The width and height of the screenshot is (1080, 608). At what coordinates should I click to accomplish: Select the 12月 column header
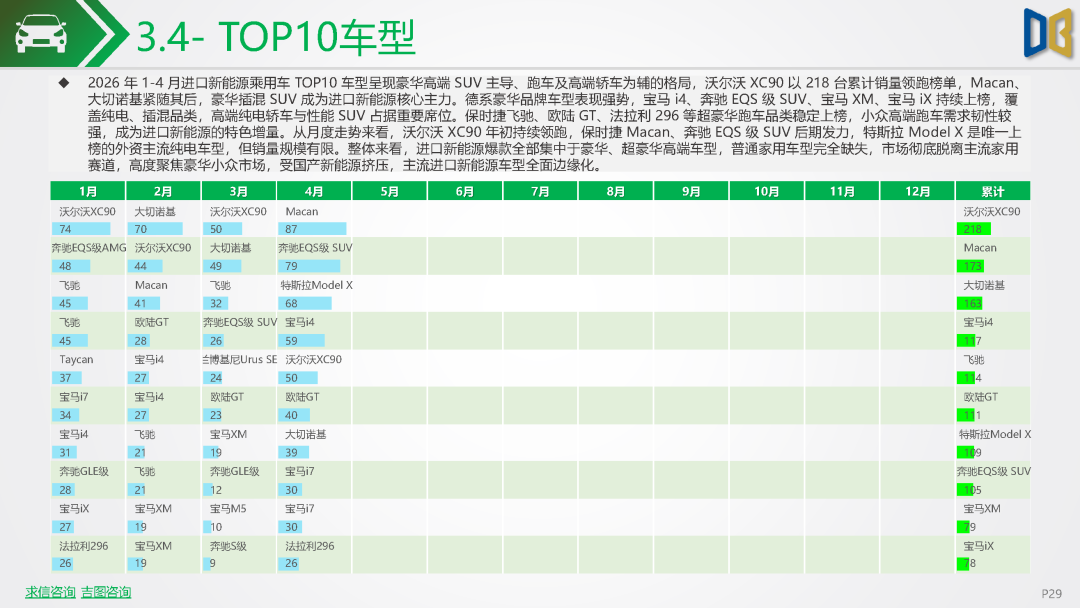[x=917, y=191]
